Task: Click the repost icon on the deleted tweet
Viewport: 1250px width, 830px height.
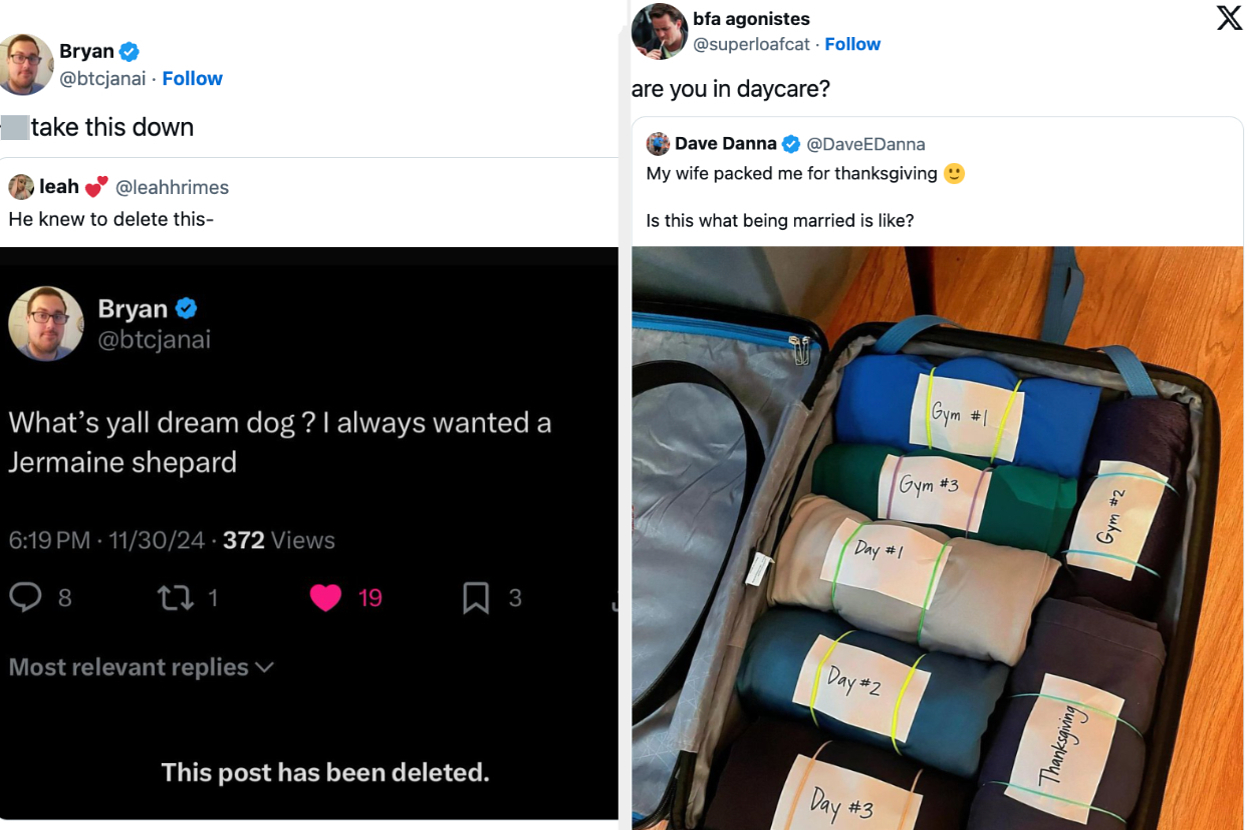Action: click(x=175, y=597)
